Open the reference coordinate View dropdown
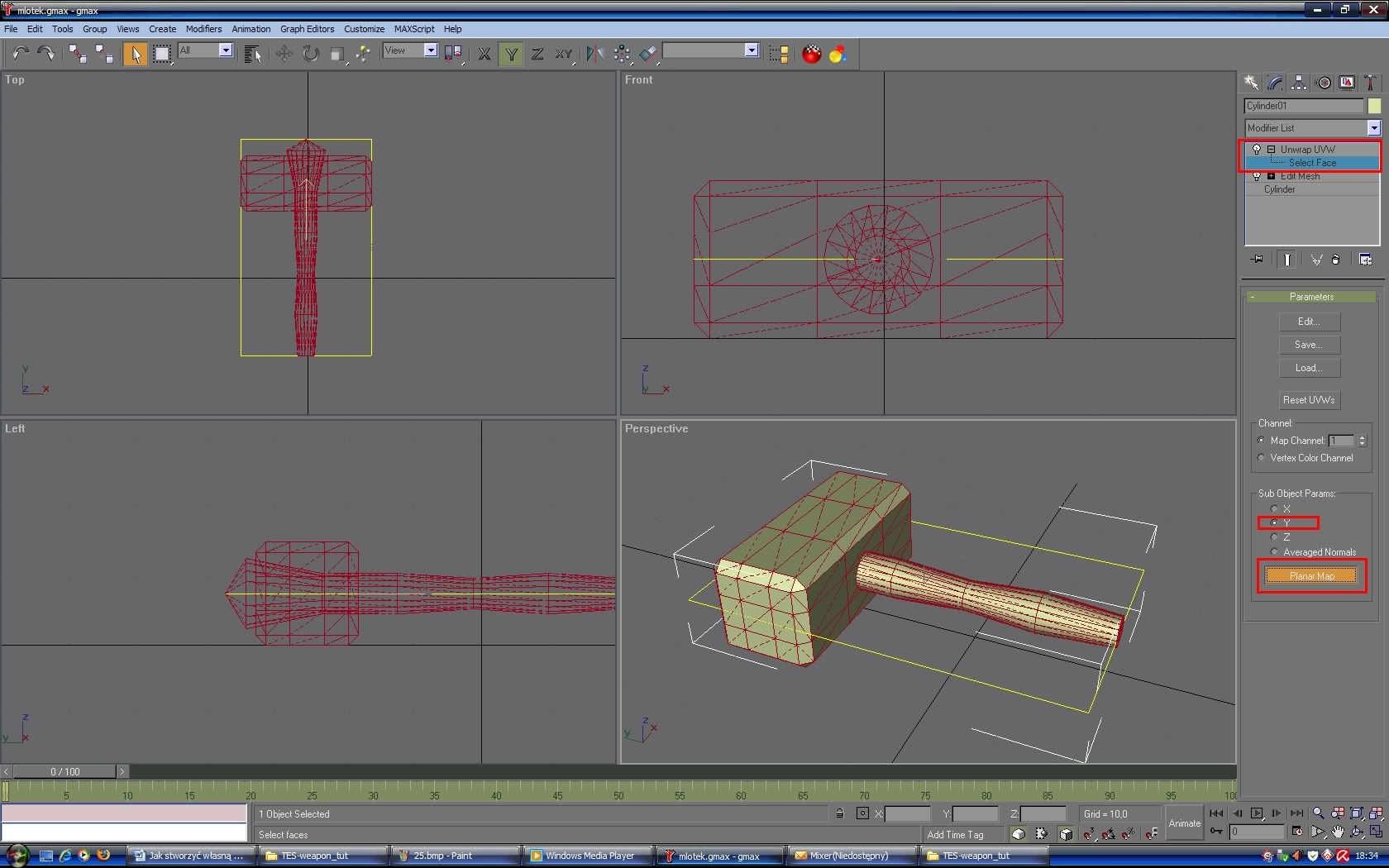This screenshot has width=1389, height=868. tap(430, 50)
